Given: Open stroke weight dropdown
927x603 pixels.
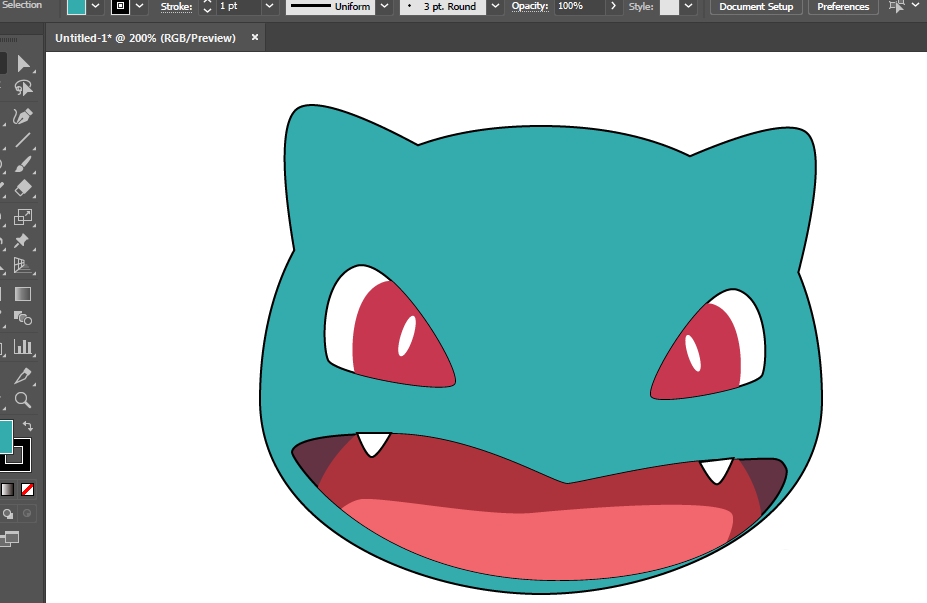Looking at the screenshot, I should [269, 7].
